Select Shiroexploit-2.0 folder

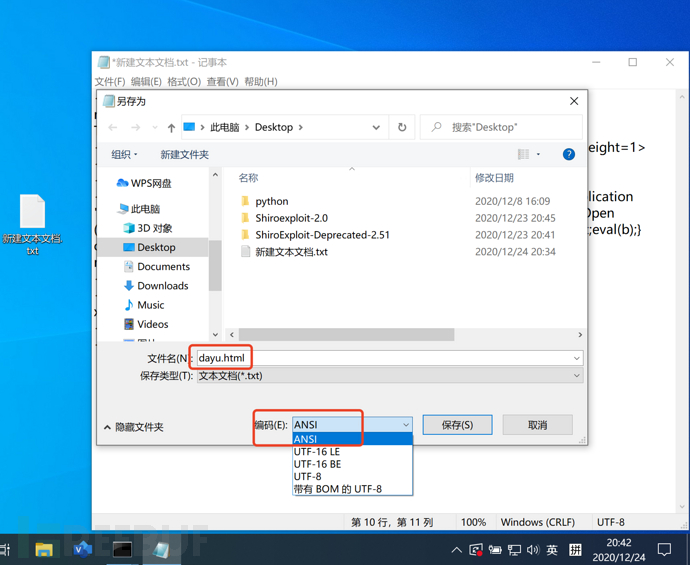click(291, 218)
